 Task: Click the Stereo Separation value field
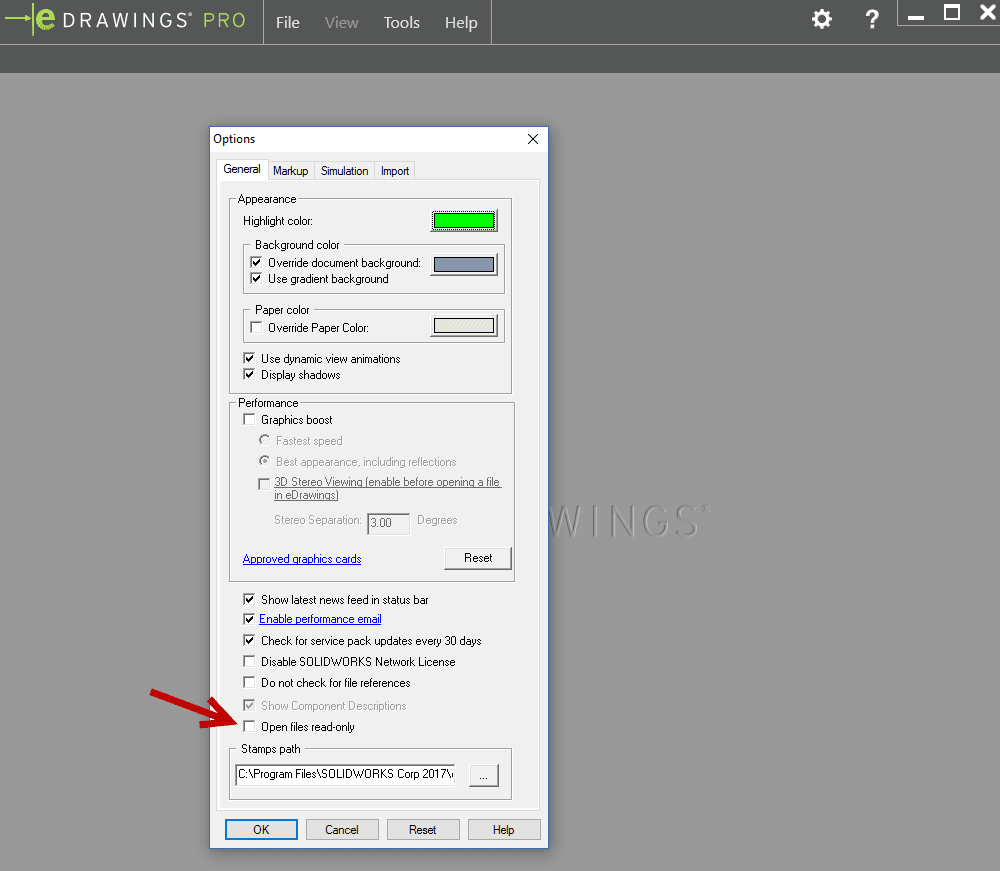point(388,523)
